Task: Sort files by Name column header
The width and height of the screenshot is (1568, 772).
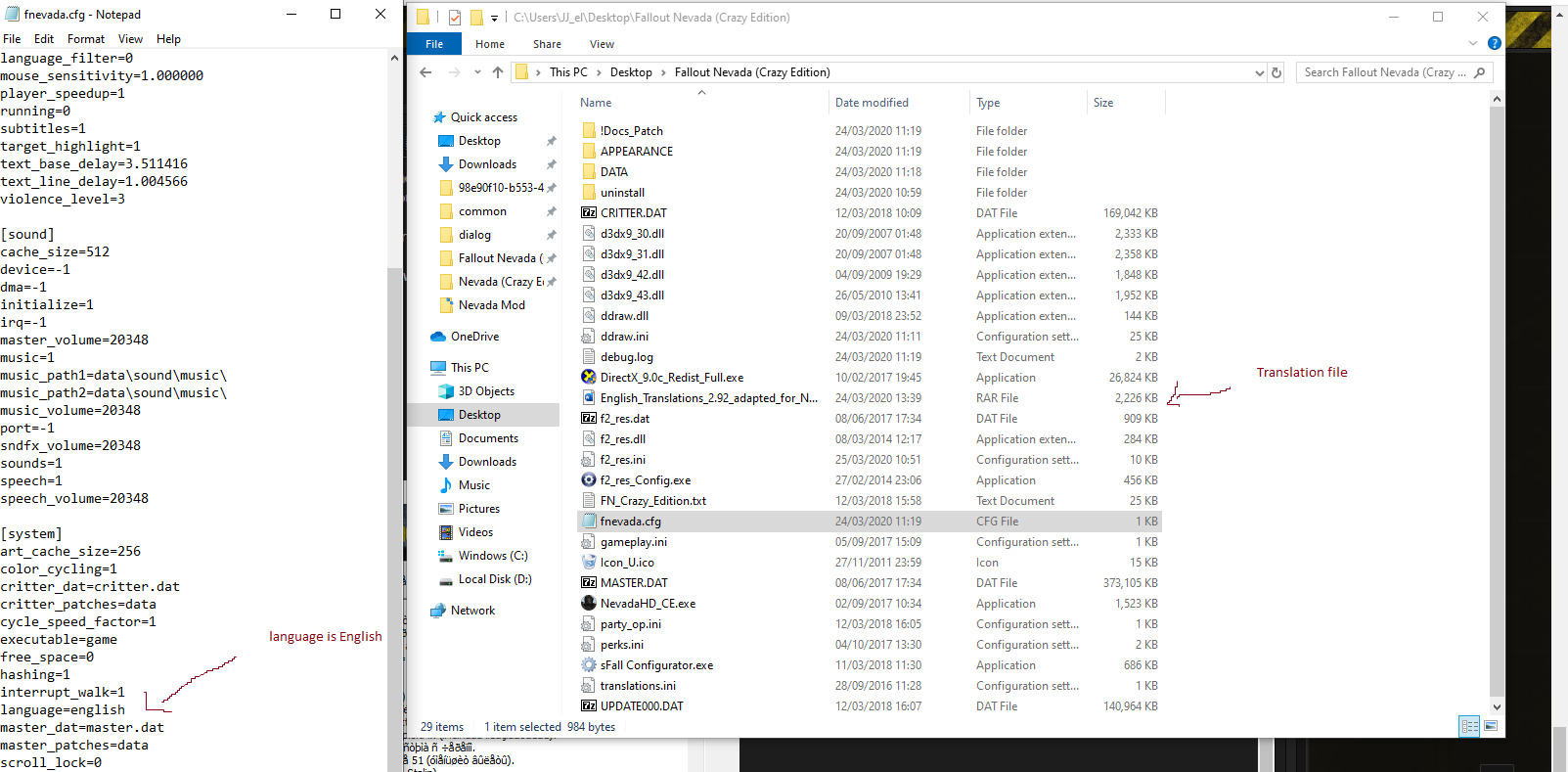Action: tap(596, 103)
